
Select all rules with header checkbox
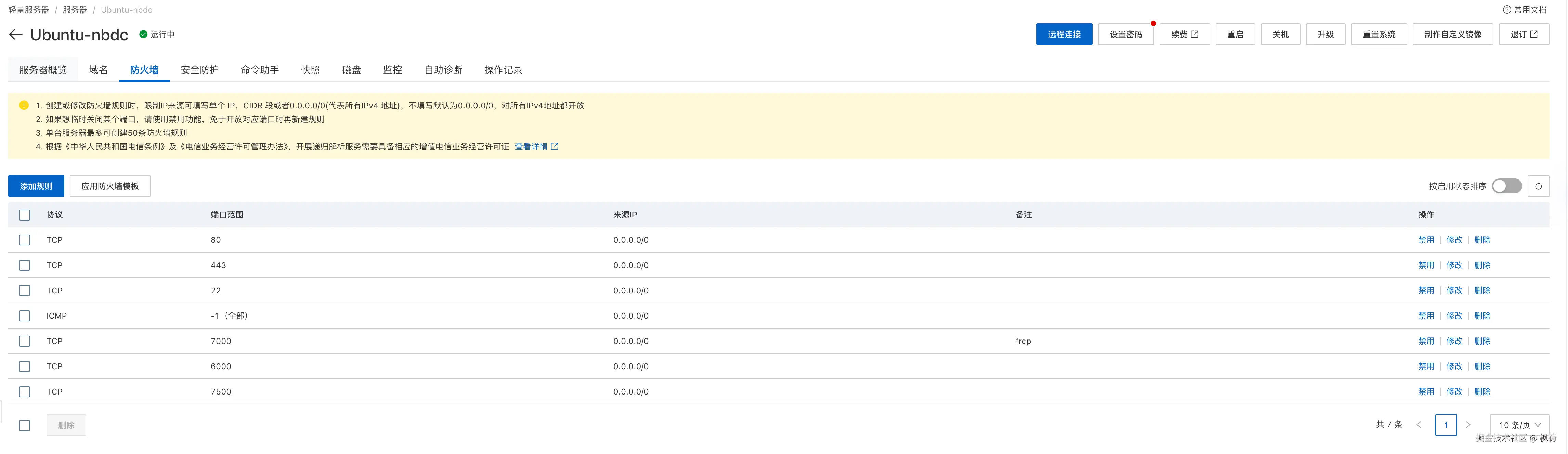point(24,215)
